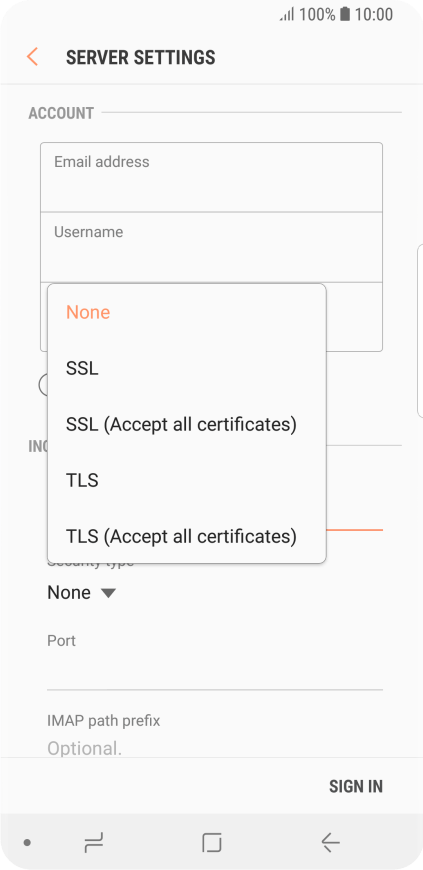Tap the Username input field

(212, 247)
